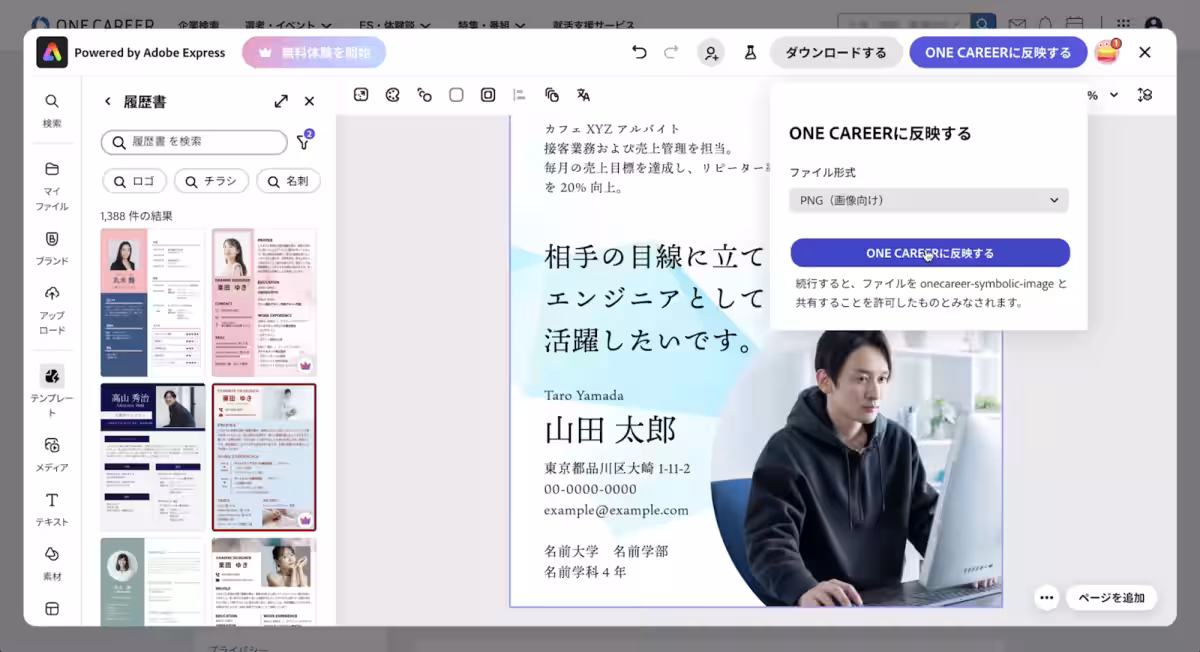Viewport: 1200px width, 652px height.
Task: Select the テキスト (Text) tool in the sidebar
Action: click(x=51, y=508)
